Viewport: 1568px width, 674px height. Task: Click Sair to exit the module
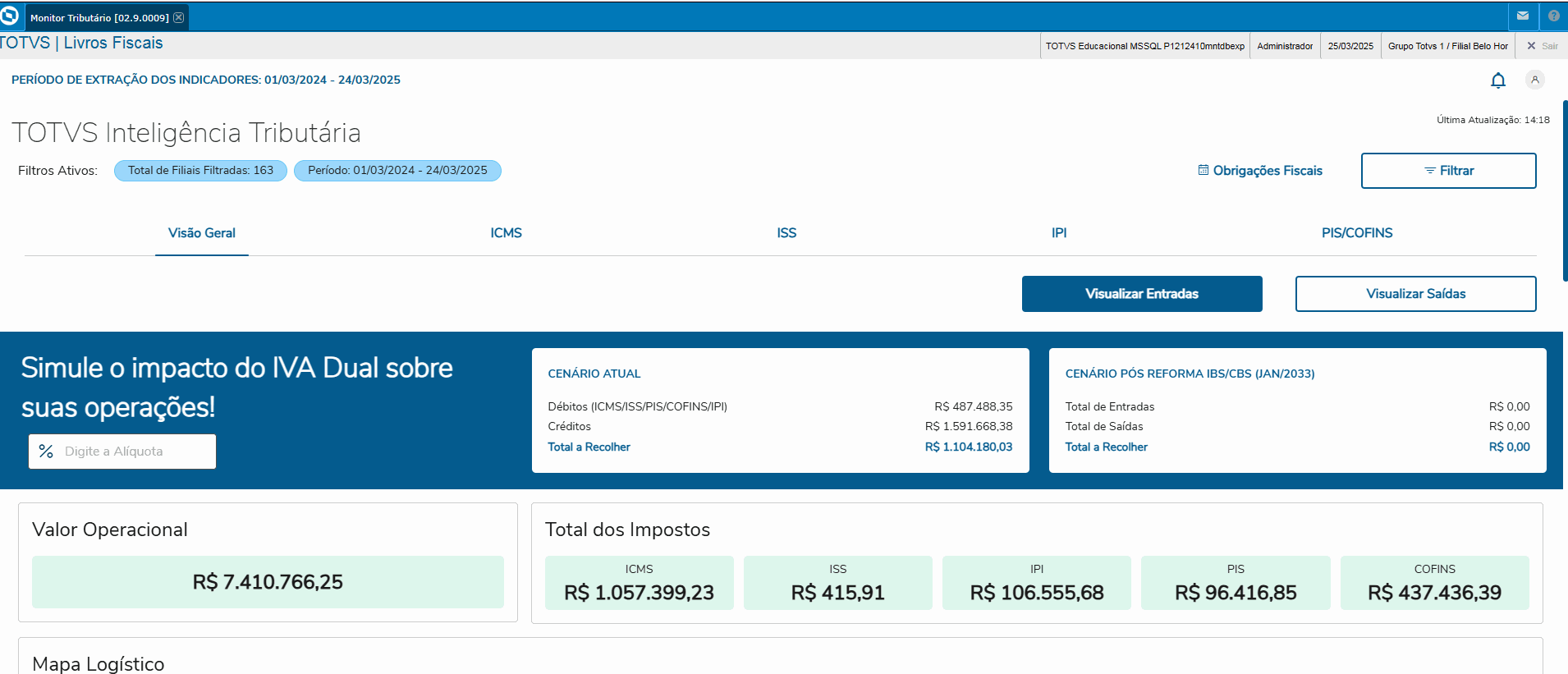click(1543, 46)
